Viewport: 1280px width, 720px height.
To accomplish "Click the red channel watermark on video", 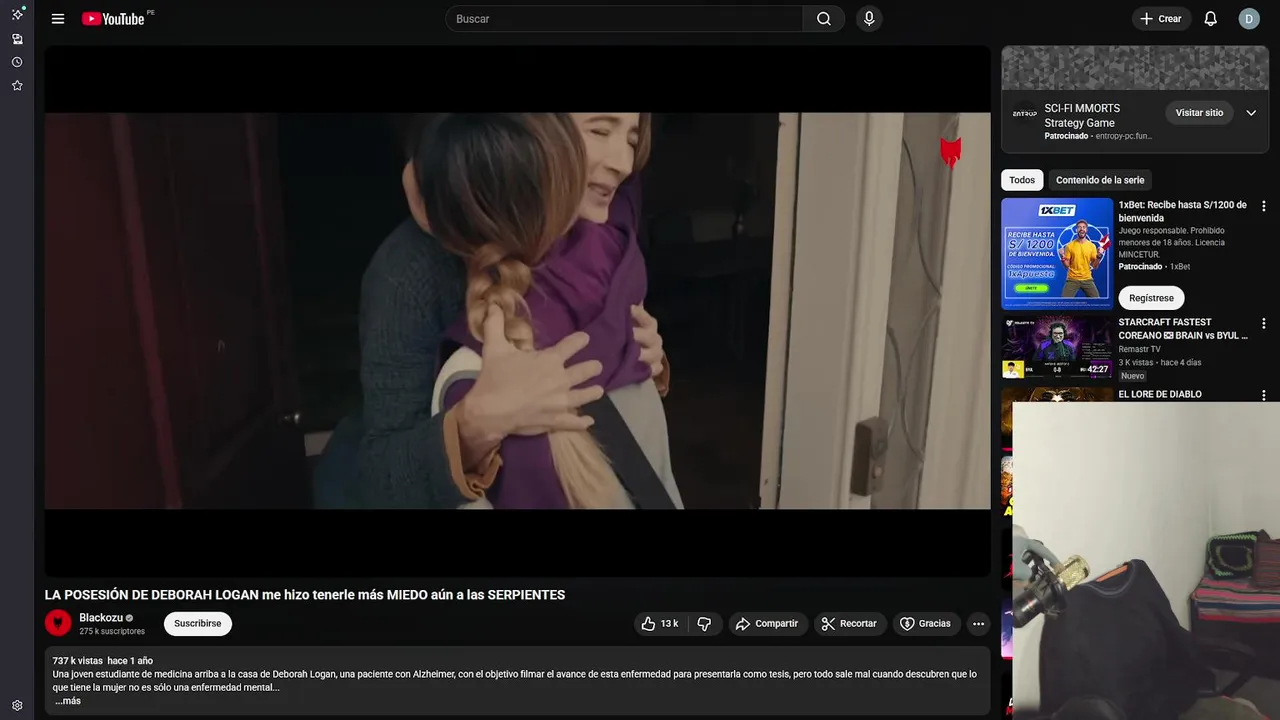I will click(x=950, y=152).
